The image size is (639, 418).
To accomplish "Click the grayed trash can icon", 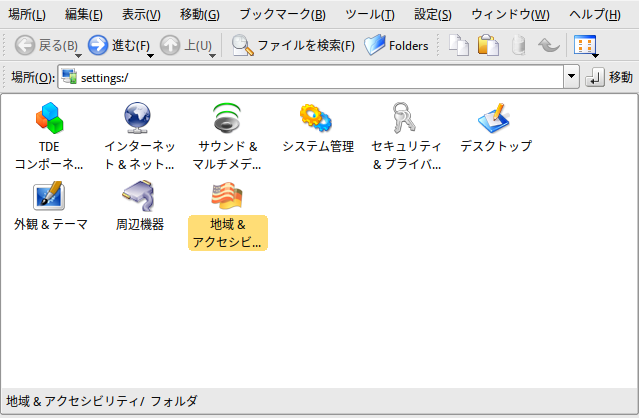I will 518,45.
